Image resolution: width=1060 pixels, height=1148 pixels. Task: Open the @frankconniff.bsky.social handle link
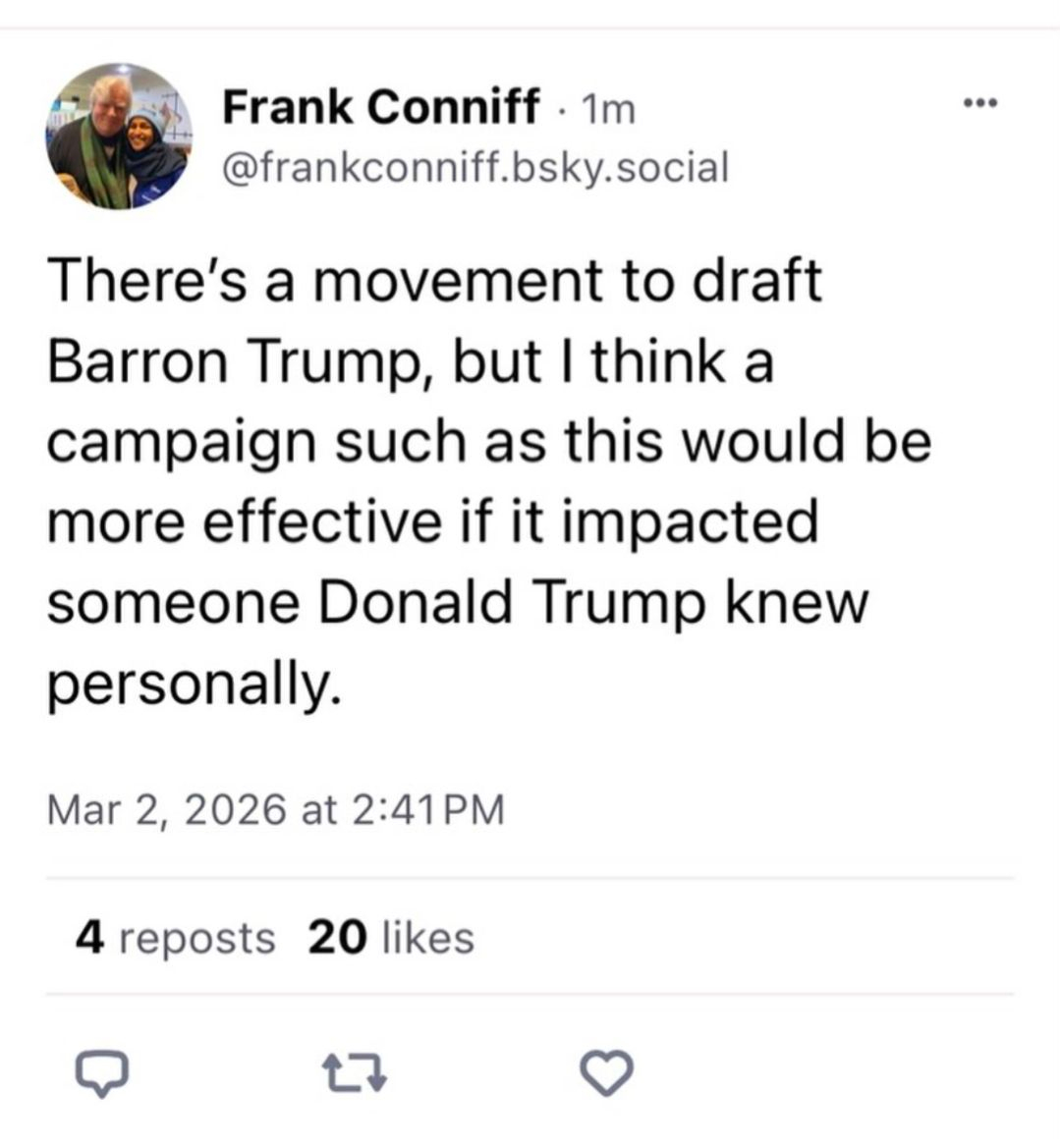(476, 167)
